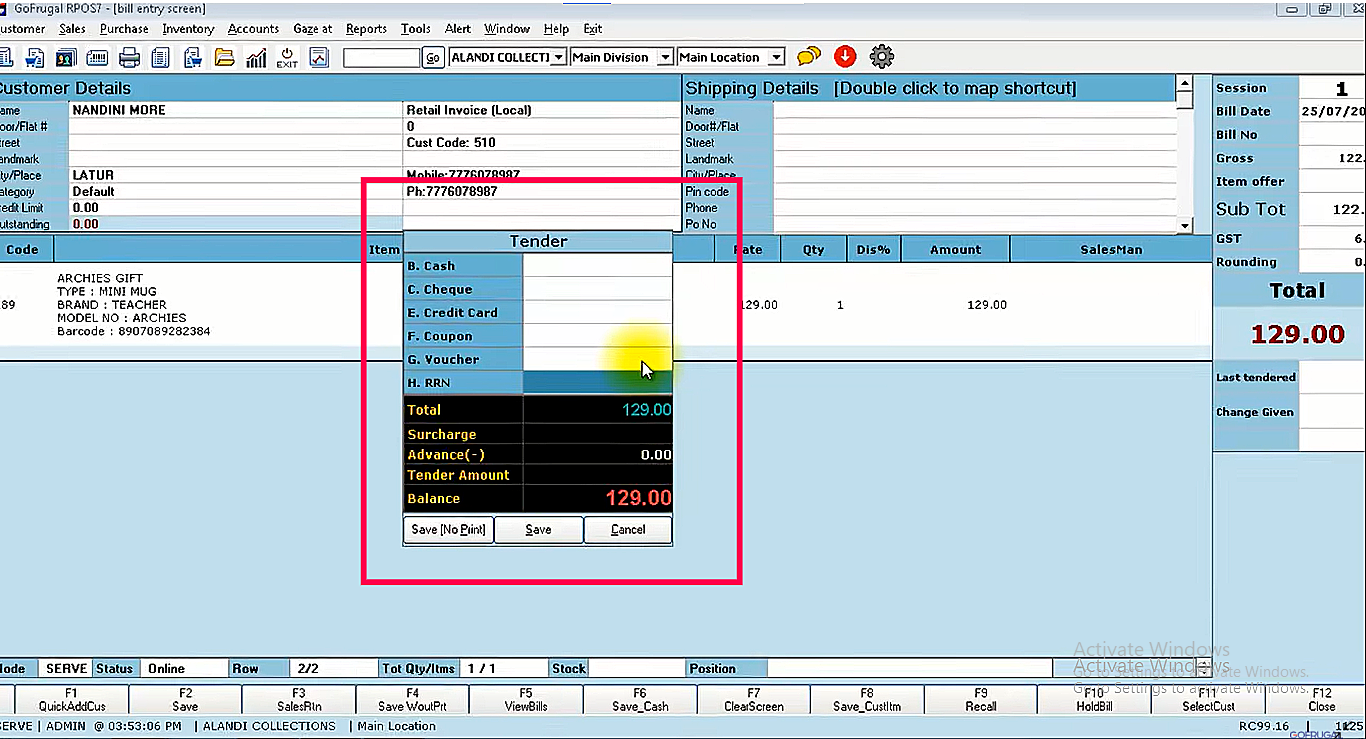Click the Go button beside the search box
Screen dimensions: 1366x739
click(433, 58)
